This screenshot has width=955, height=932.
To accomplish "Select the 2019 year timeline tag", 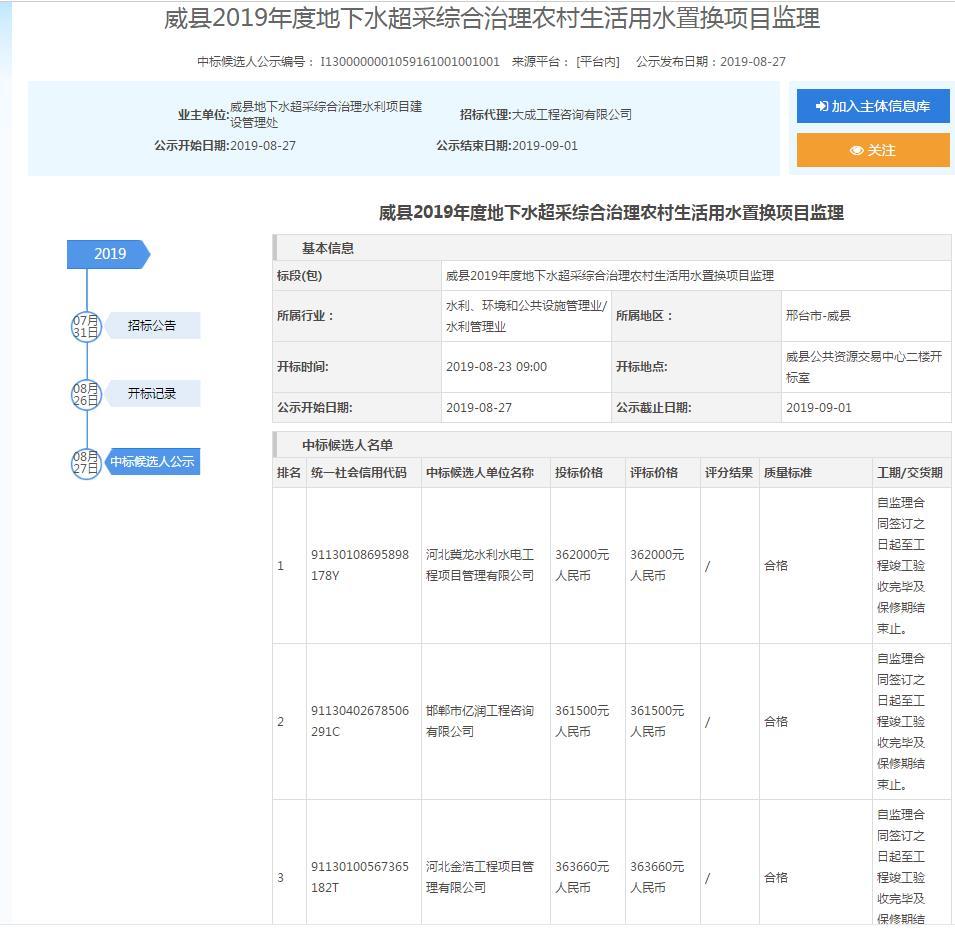I will point(109,254).
